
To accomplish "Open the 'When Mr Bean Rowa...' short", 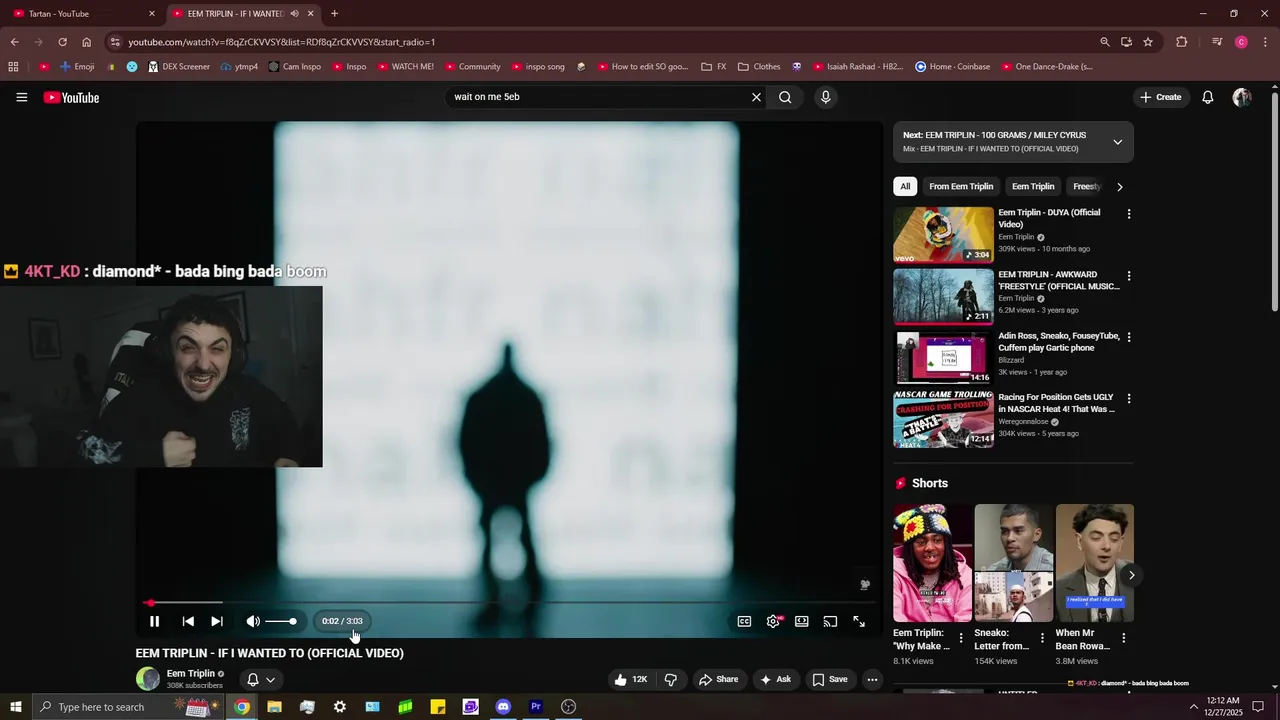I will point(1094,563).
